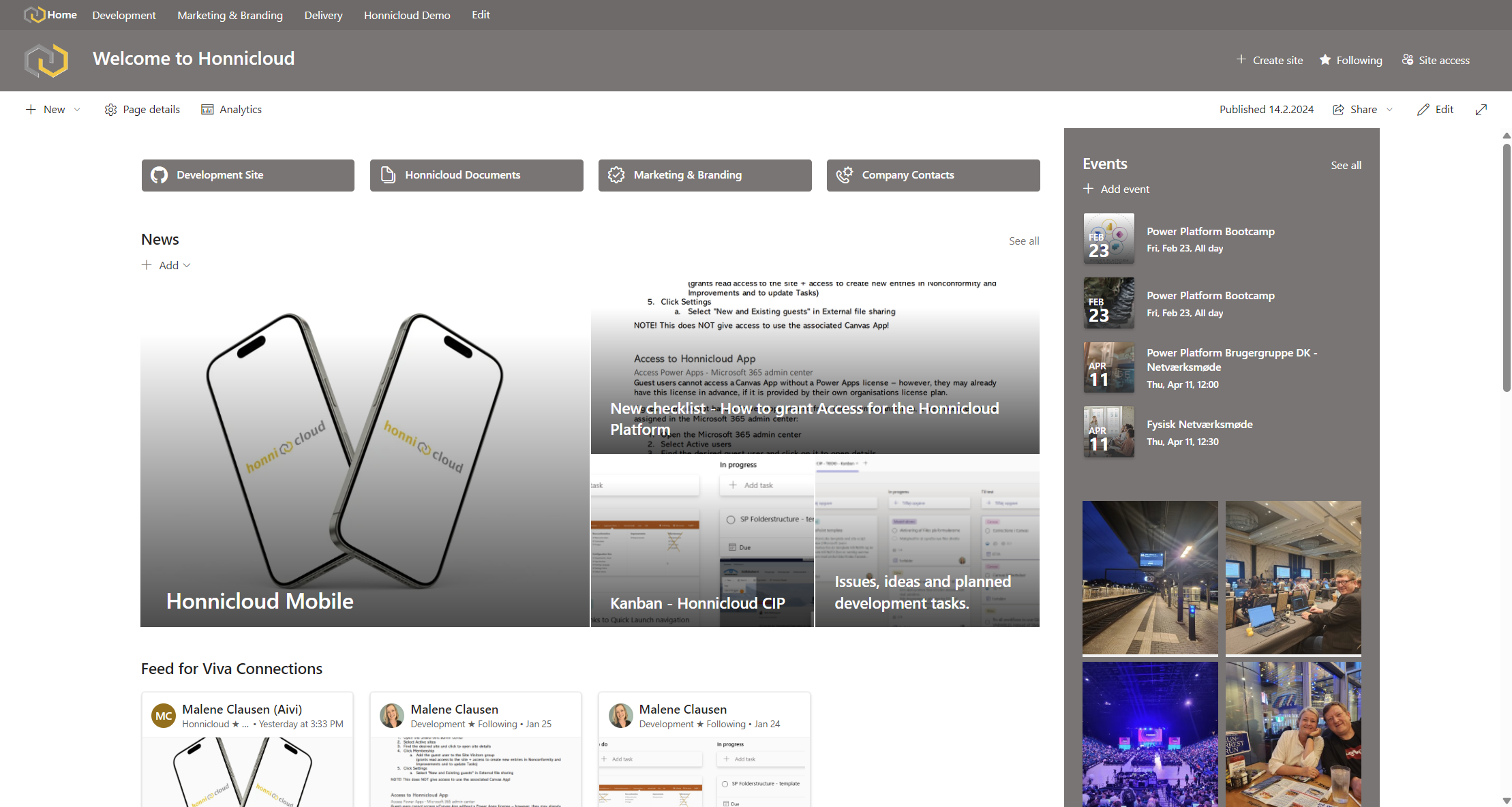Expand the Share dropdown arrow
Image resolution: width=1512 pixels, height=807 pixels.
pyautogui.click(x=1390, y=110)
